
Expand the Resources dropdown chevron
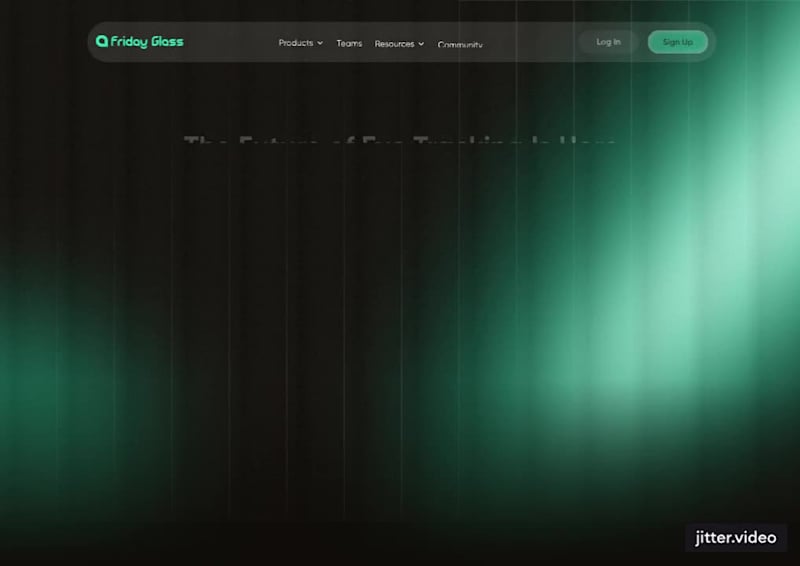421,44
